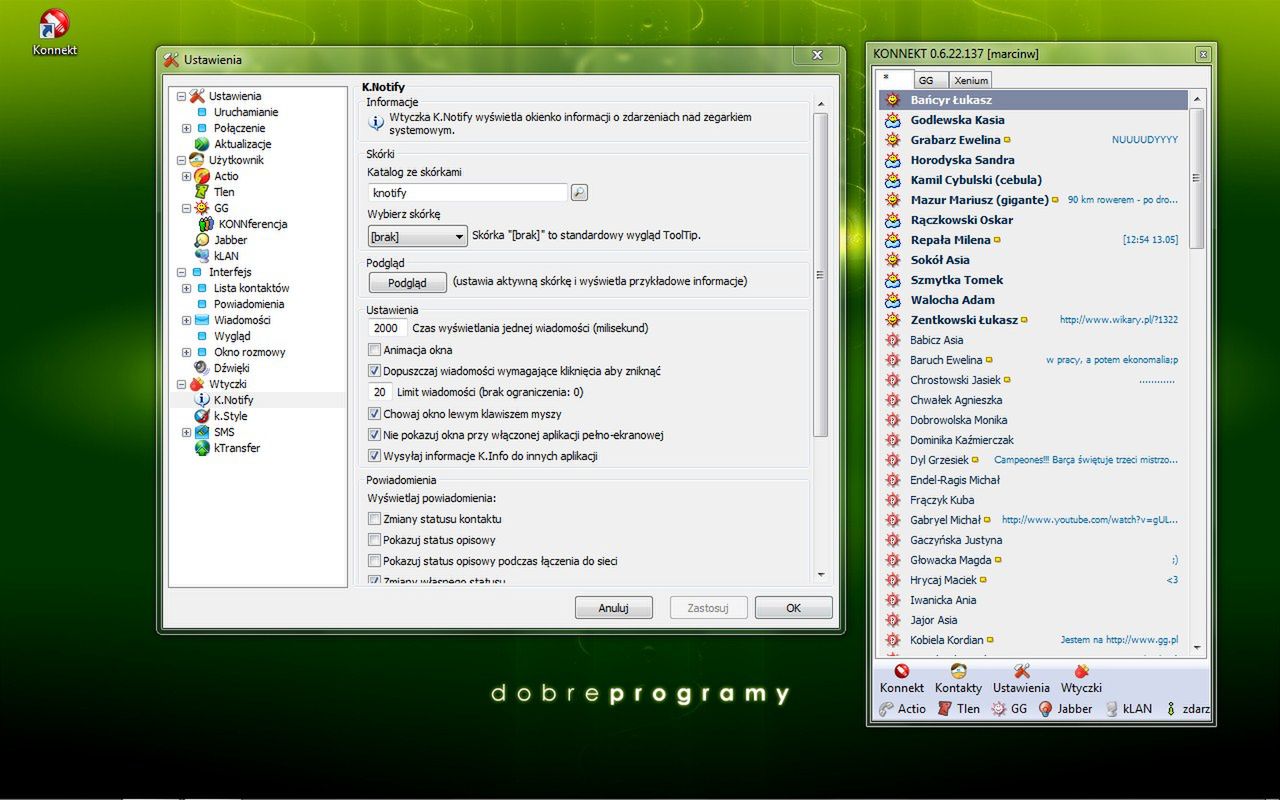Screen dimensions: 1280x800
Task: Open the Wybierz skórkę [brak] dropdown
Action: coord(417,236)
